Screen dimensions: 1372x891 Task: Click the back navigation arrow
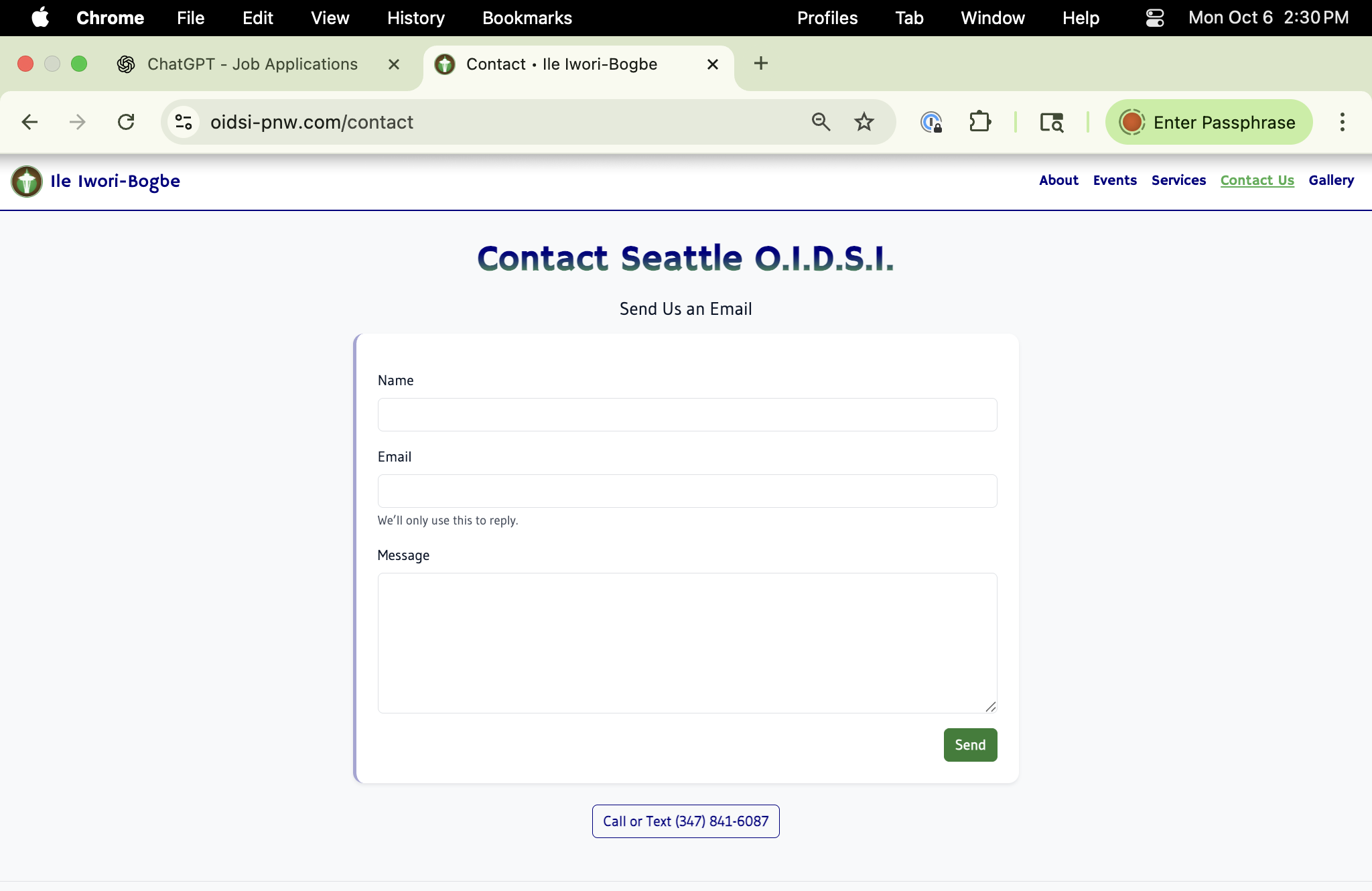(29, 122)
